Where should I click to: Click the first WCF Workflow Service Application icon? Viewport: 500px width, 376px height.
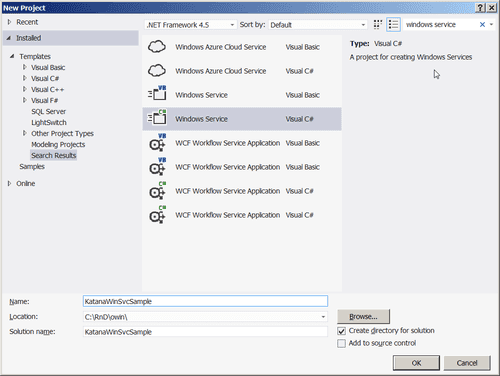tap(157, 142)
